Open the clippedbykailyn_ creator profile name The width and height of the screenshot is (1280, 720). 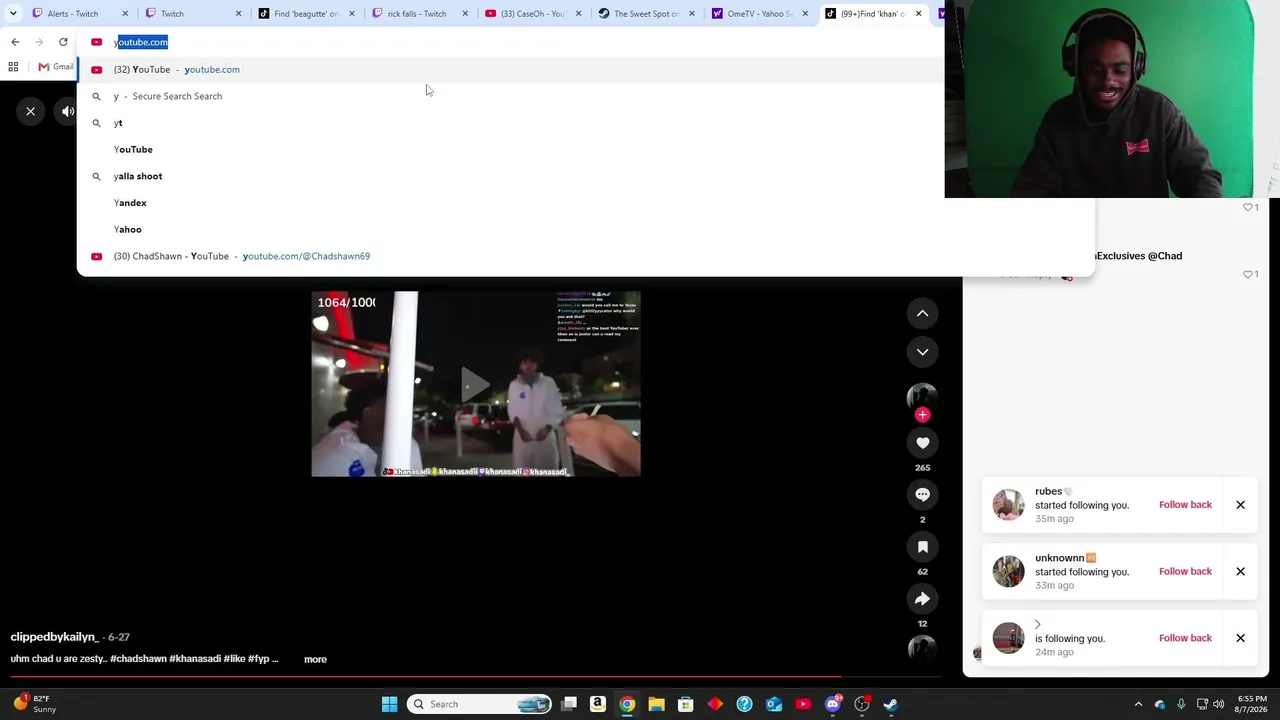pyautogui.click(x=54, y=637)
